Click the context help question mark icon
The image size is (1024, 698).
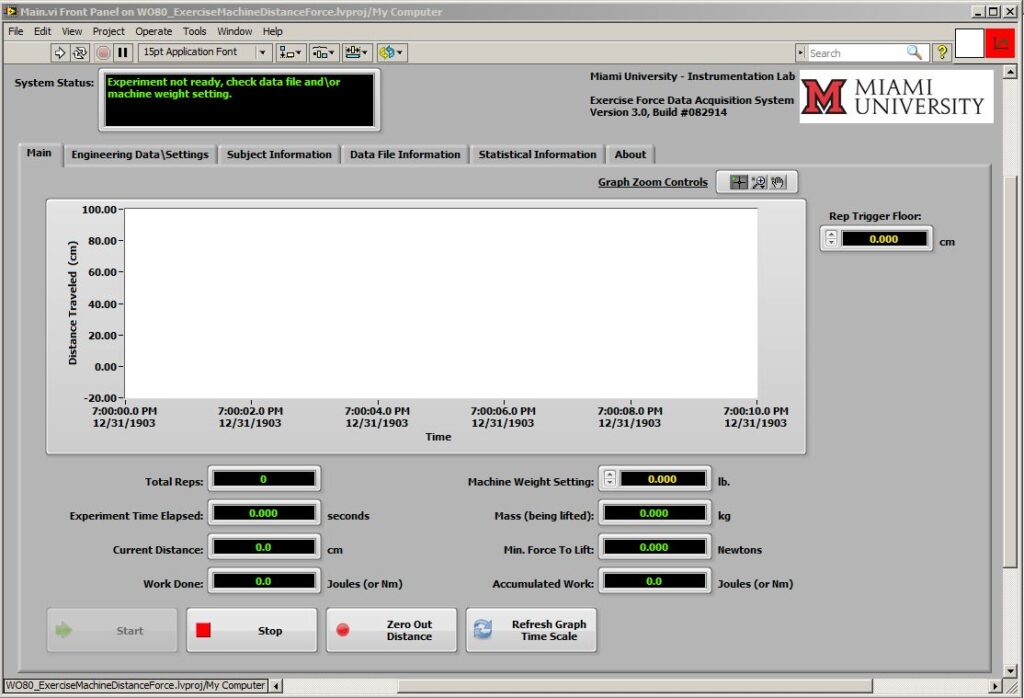(942, 53)
